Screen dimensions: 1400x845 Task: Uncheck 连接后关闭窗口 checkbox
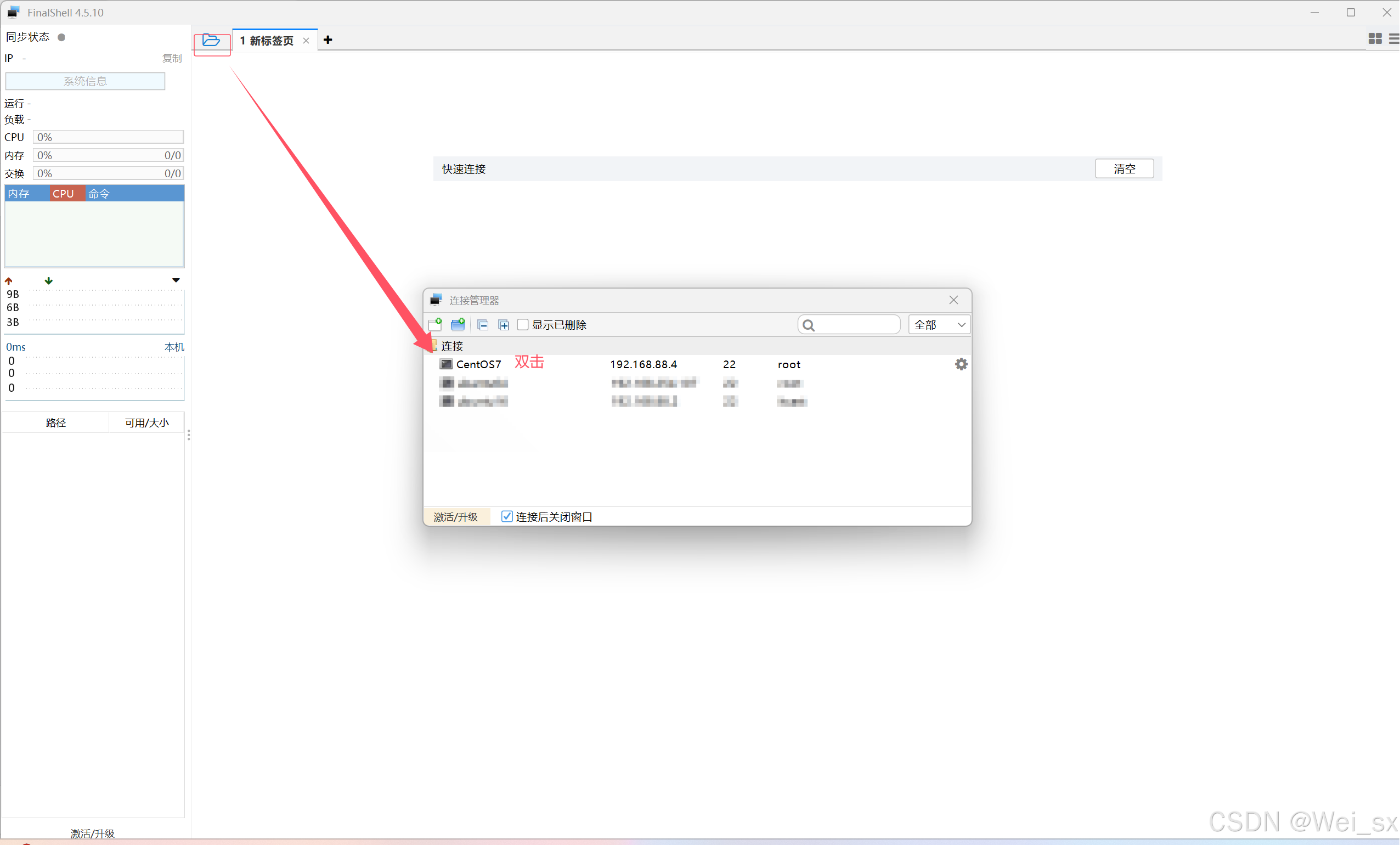pos(507,516)
